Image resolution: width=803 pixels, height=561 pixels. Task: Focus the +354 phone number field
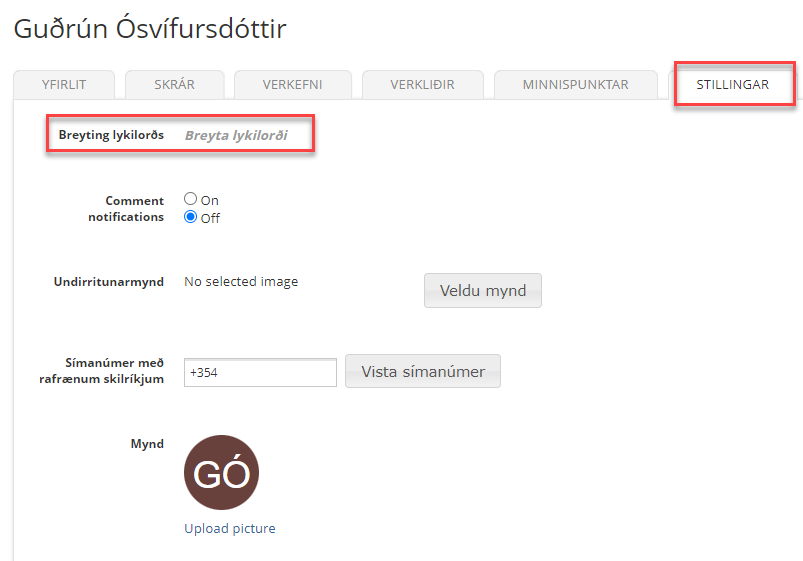pyautogui.click(x=260, y=372)
